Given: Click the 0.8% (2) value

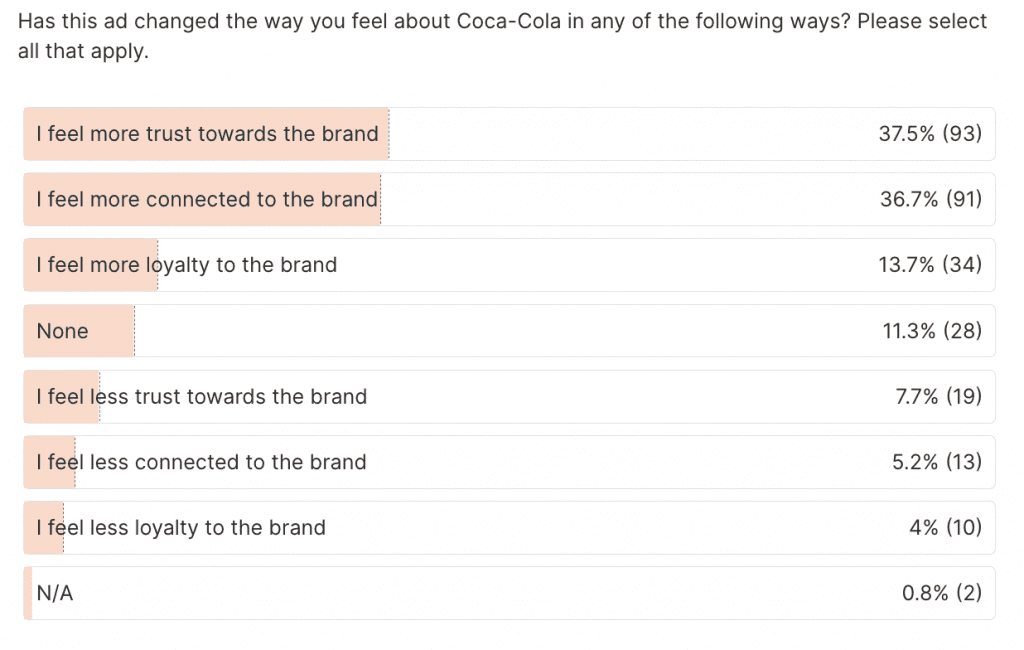Looking at the screenshot, I should click(941, 593).
